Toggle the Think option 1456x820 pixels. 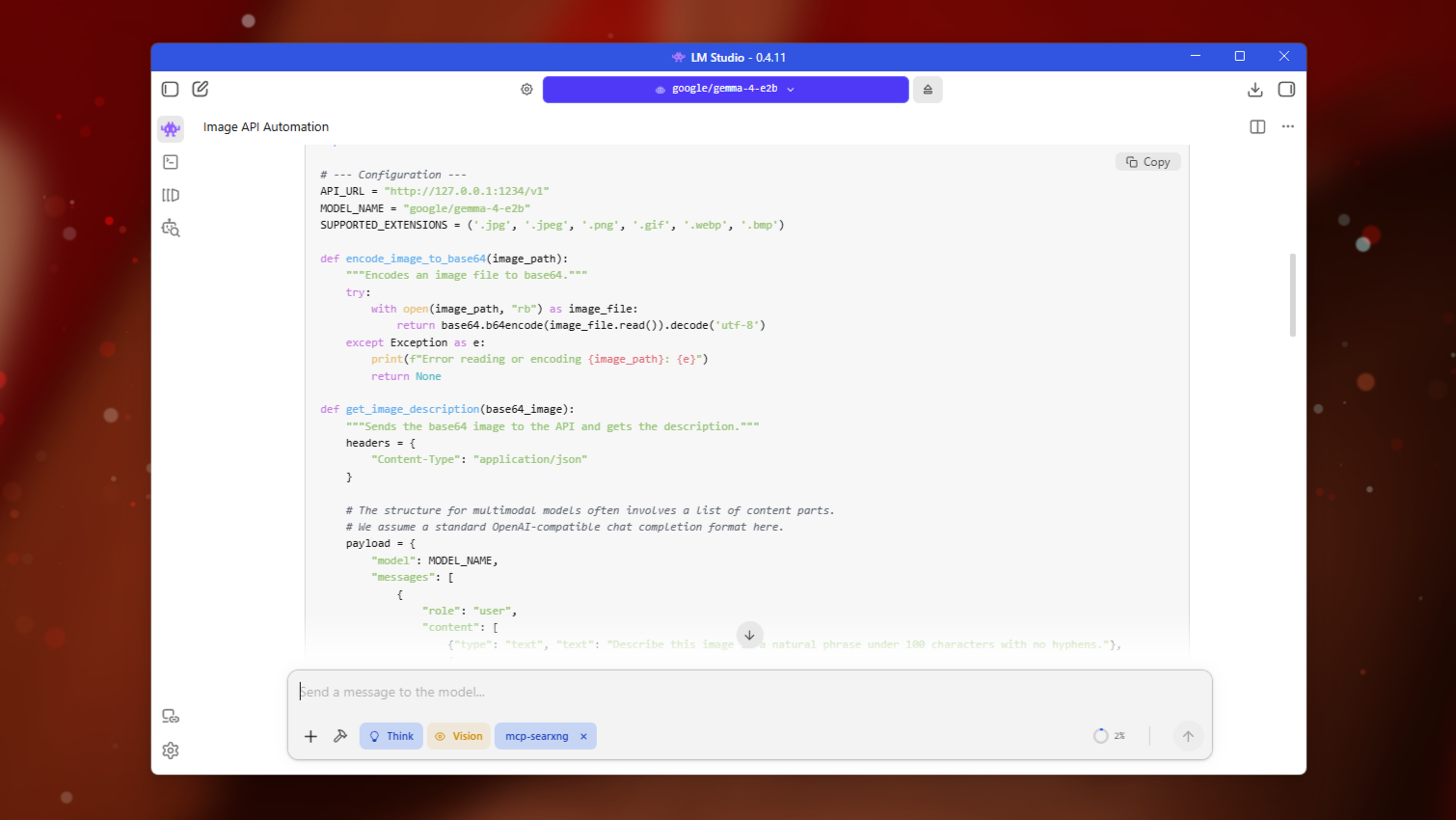tap(391, 736)
